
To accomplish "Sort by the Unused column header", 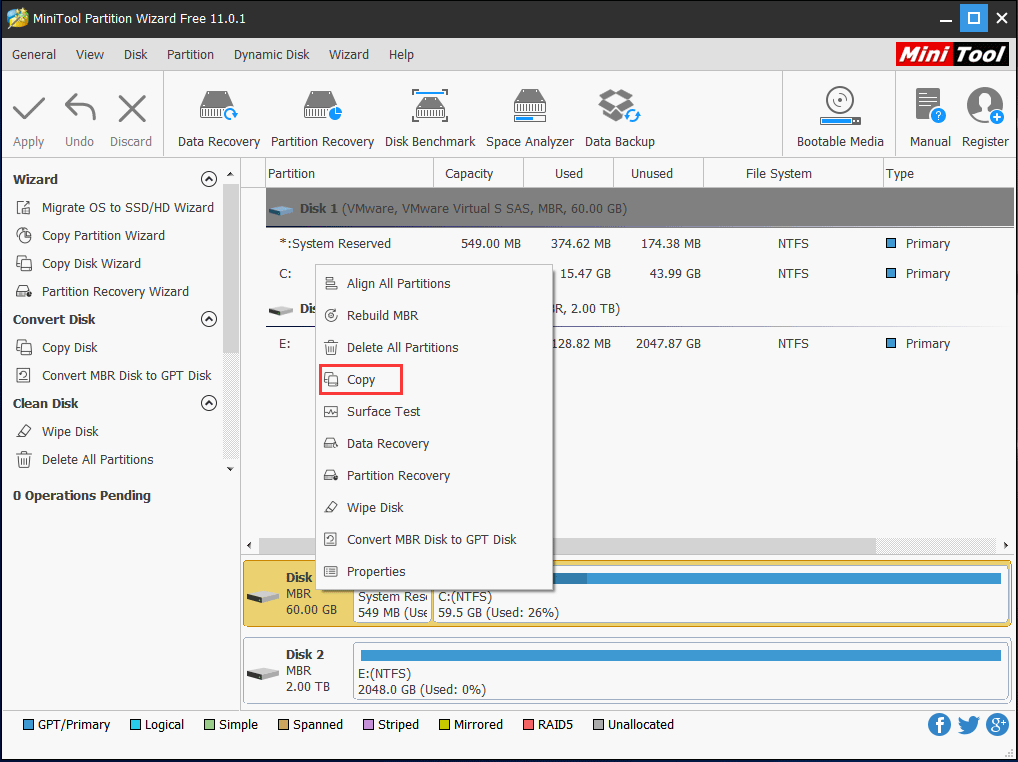I will click(x=658, y=173).
